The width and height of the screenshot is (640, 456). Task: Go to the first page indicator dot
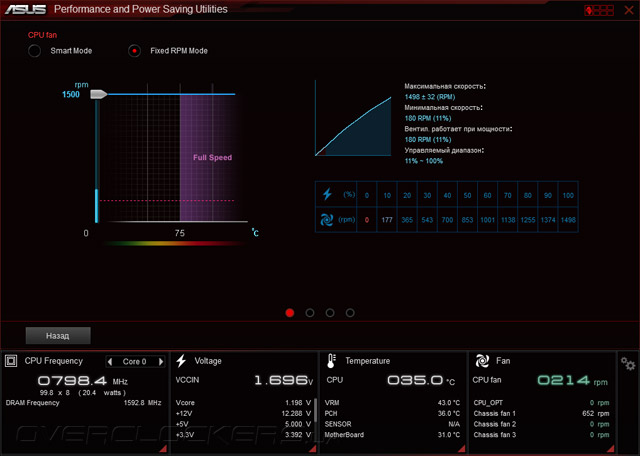290,313
